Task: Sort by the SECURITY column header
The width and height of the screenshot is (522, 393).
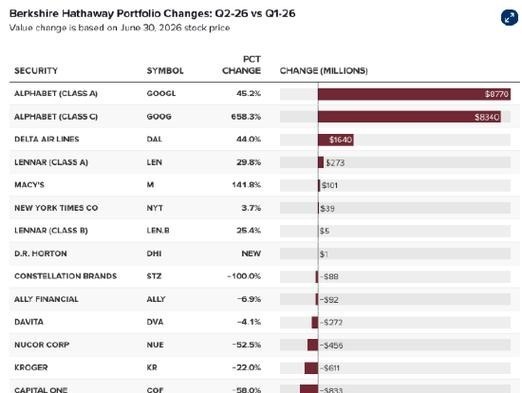Action: click(x=36, y=71)
